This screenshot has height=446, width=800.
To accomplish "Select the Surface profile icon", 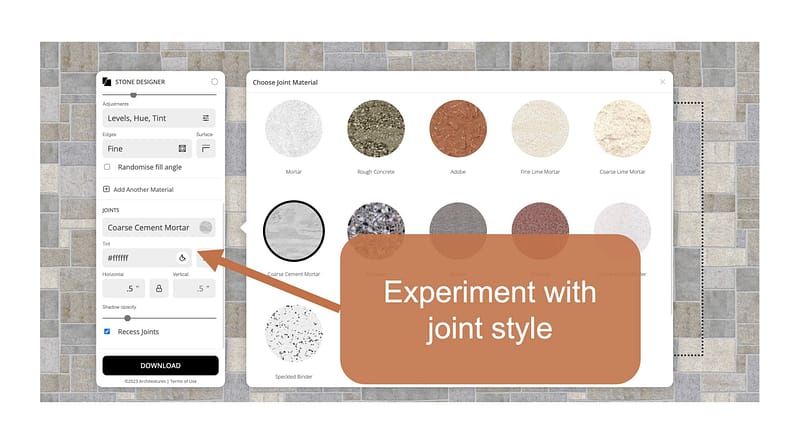I will tap(205, 149).
